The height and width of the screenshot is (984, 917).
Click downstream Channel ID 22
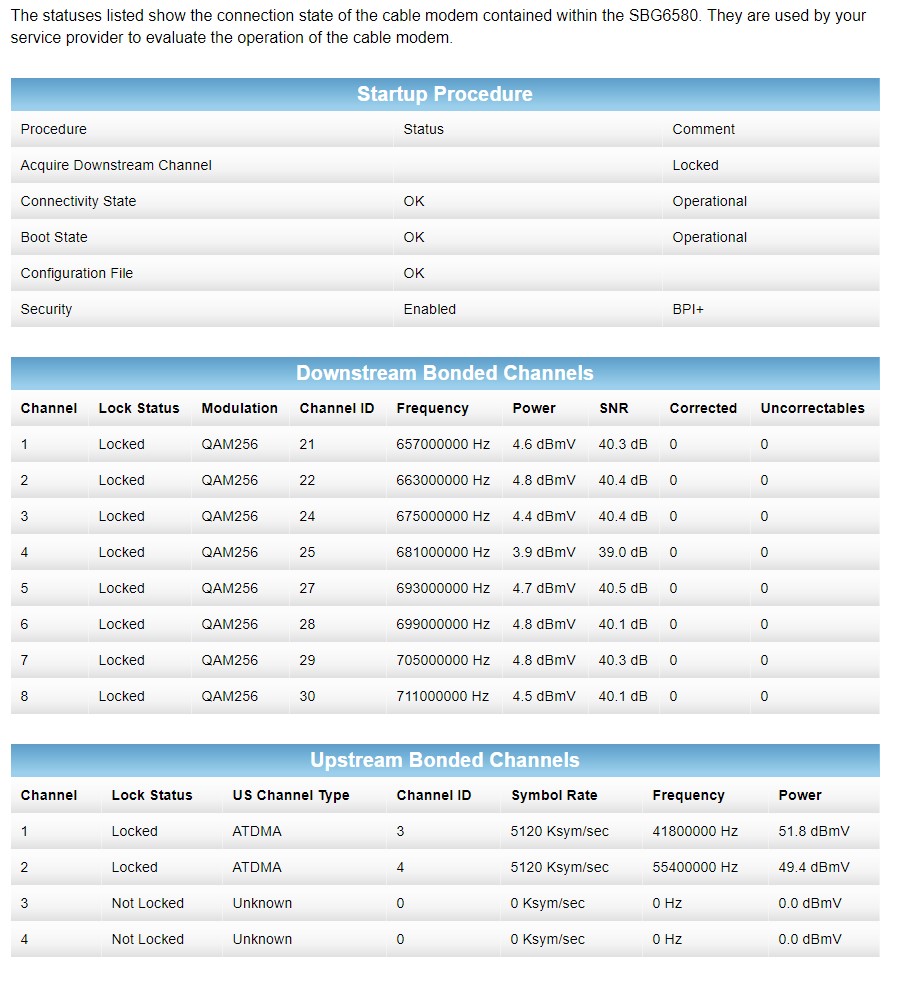(307, 480)
